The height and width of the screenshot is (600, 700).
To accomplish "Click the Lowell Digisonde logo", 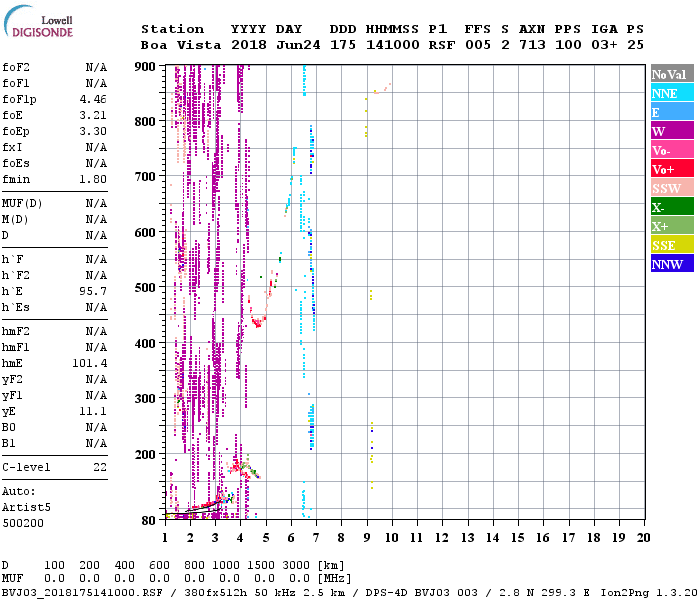I will (38, 21).
